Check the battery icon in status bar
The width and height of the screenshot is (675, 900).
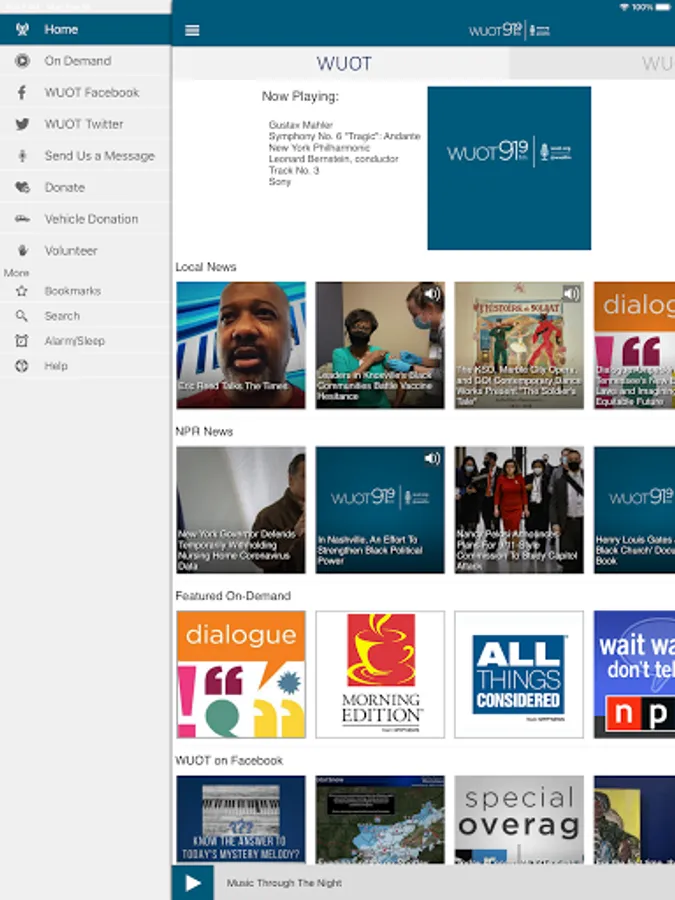click(664, 7)
